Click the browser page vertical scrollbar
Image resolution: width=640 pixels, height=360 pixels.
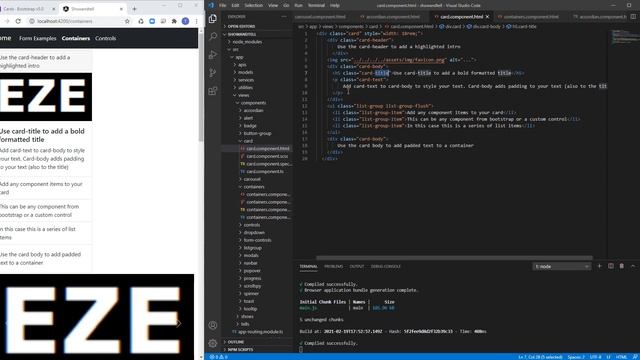pos(200,88)
